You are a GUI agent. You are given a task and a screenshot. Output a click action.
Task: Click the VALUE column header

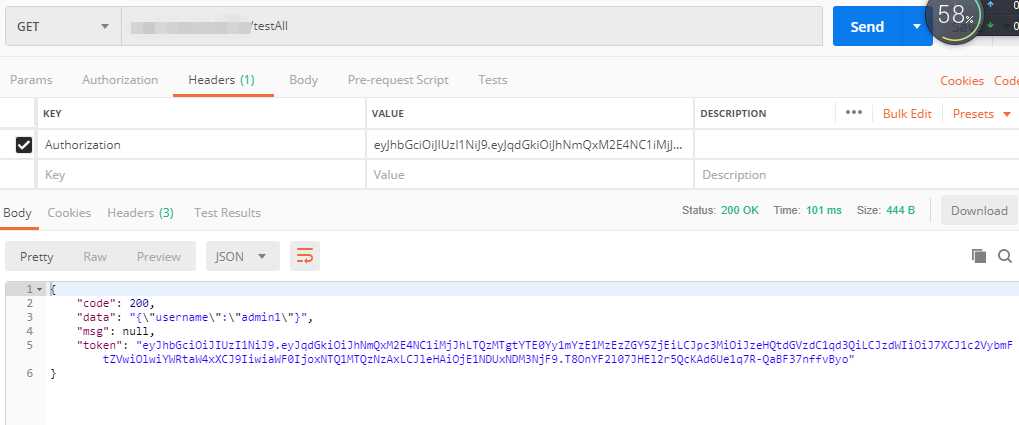pyautogui.click(x=388, y=114)
